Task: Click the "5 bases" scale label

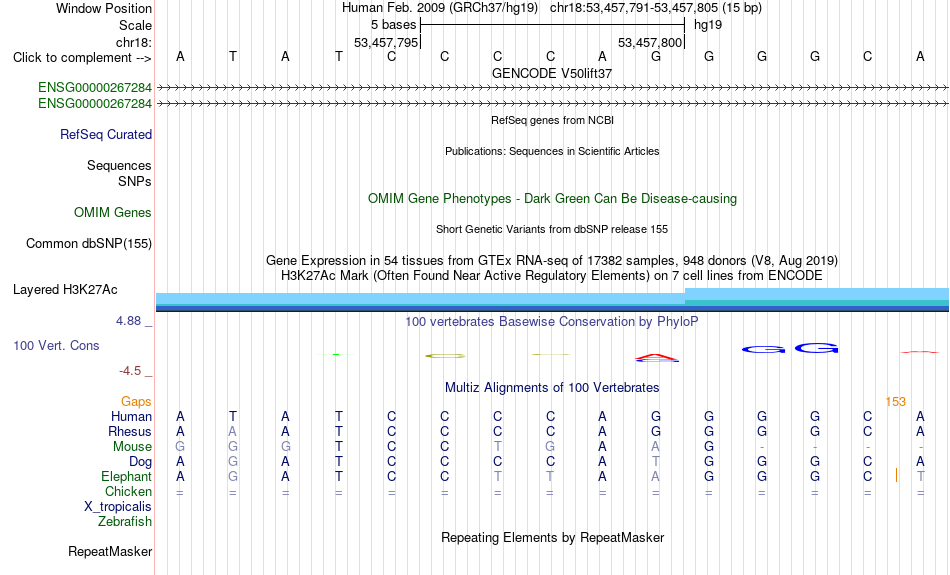Action: coord(393,25)
